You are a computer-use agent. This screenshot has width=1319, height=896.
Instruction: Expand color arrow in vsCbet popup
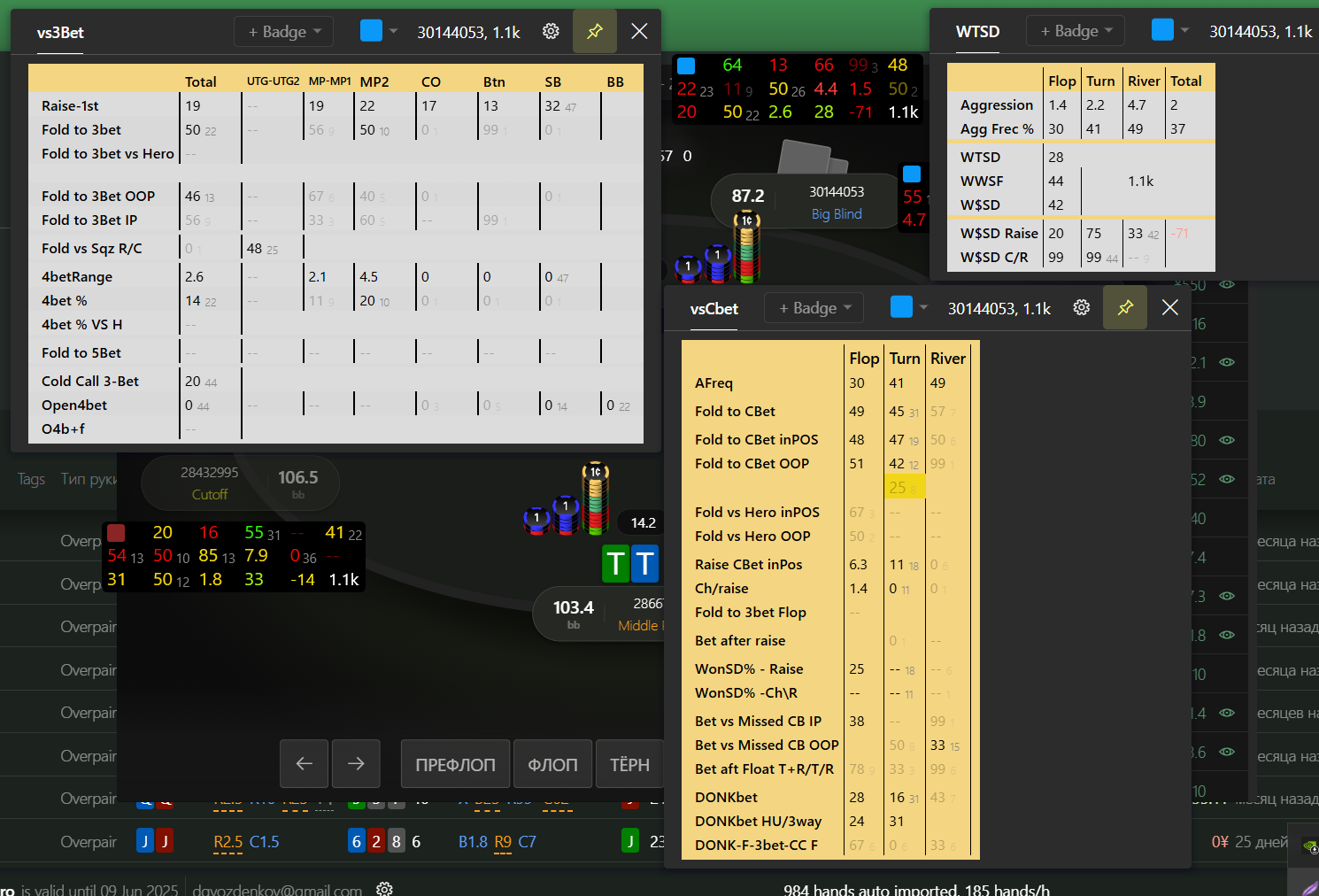point(924,307)
